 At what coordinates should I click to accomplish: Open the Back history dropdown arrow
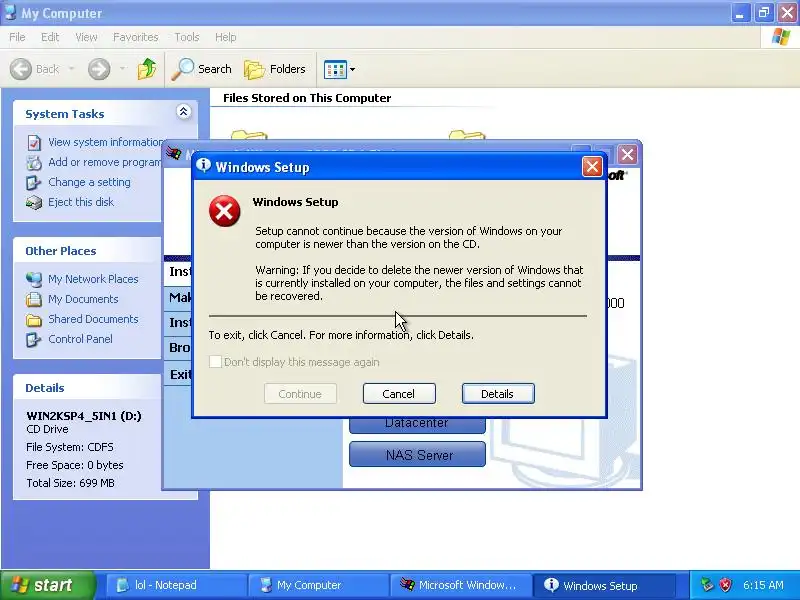coord(71,69)
